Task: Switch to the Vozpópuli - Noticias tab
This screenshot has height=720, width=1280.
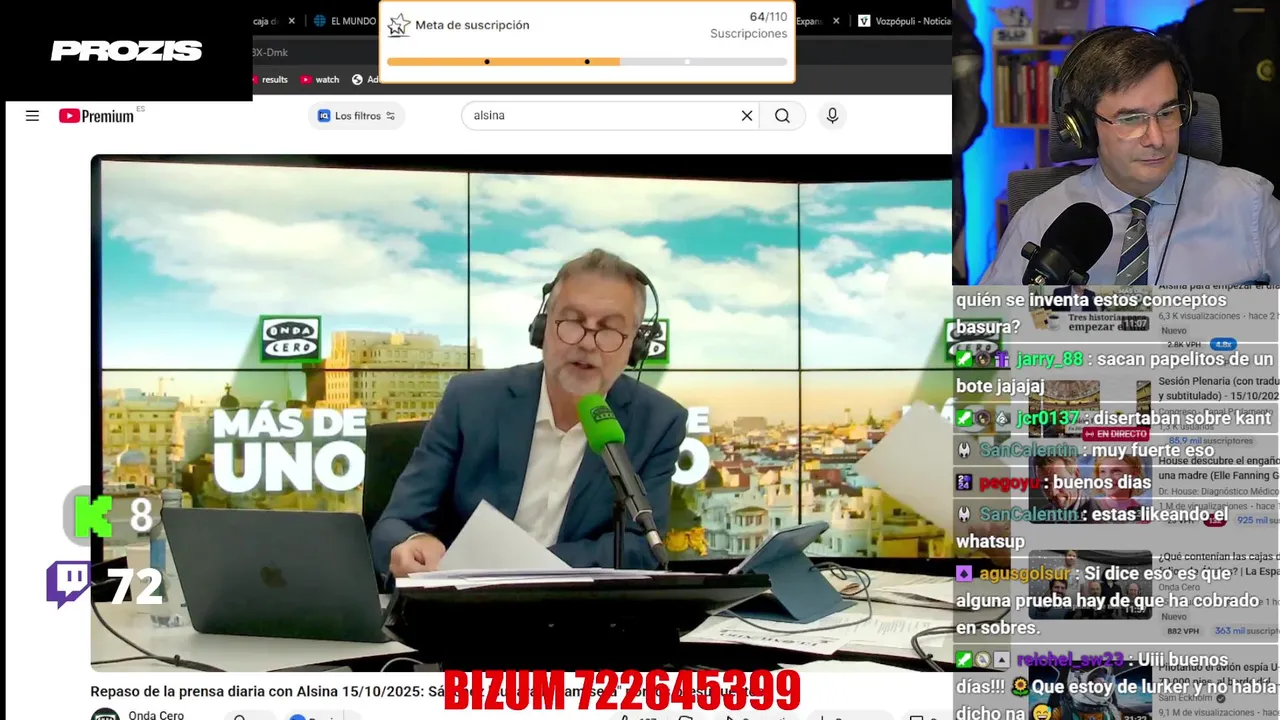Action: [905, 21]
